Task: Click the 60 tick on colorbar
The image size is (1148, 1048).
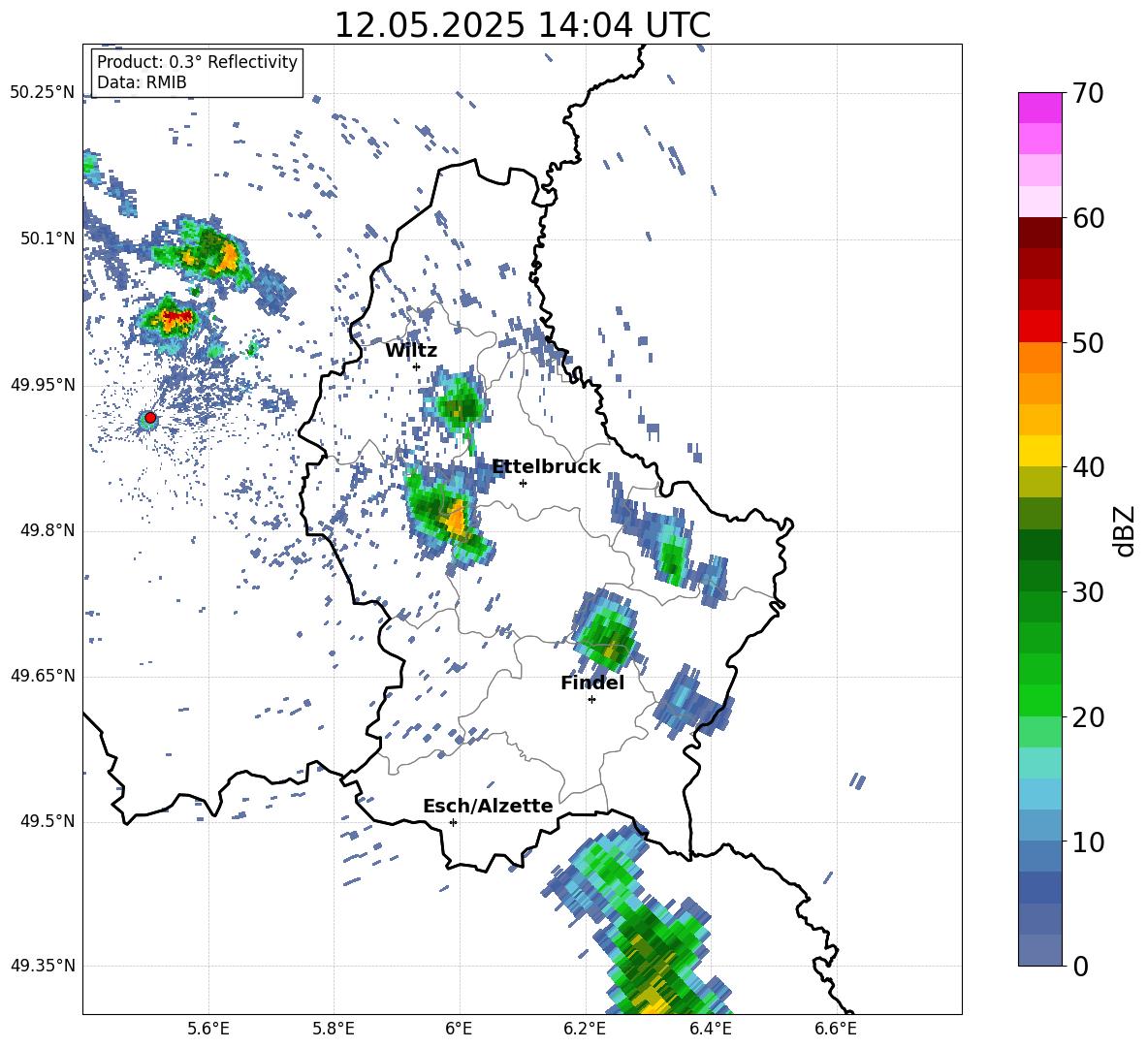Action: (x=1088, y=218)
